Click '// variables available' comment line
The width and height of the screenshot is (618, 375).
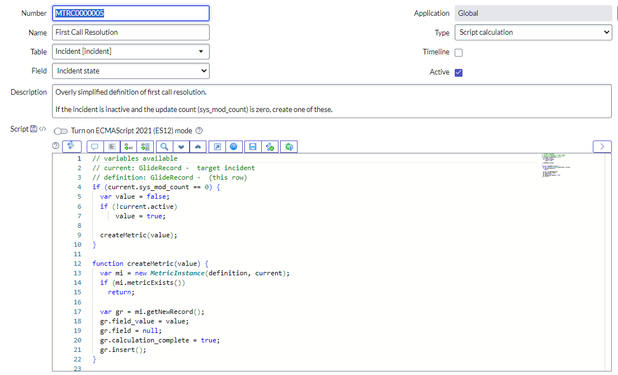click(135, 158)
